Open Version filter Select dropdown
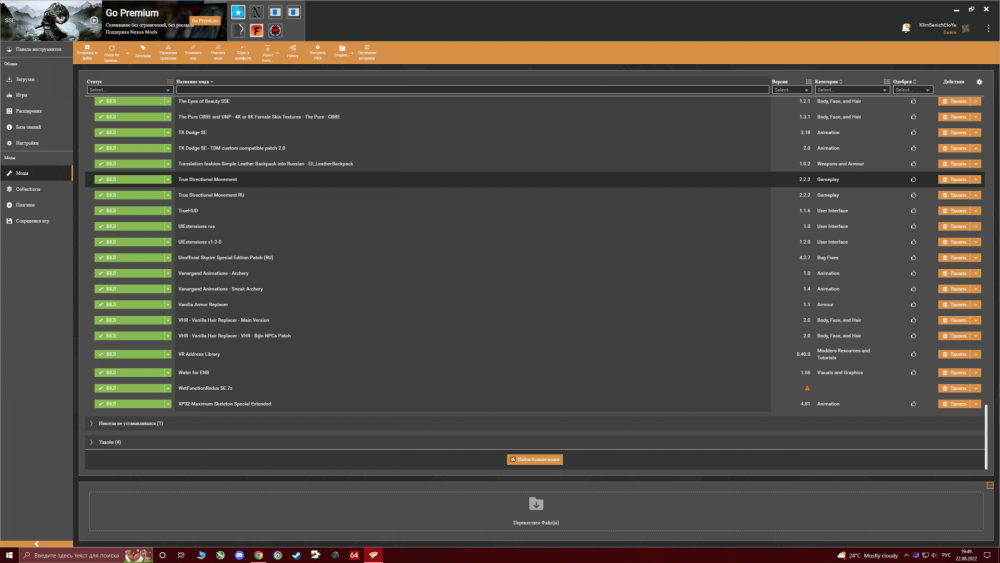1000x563 pixels. click(x=791, y=90)
